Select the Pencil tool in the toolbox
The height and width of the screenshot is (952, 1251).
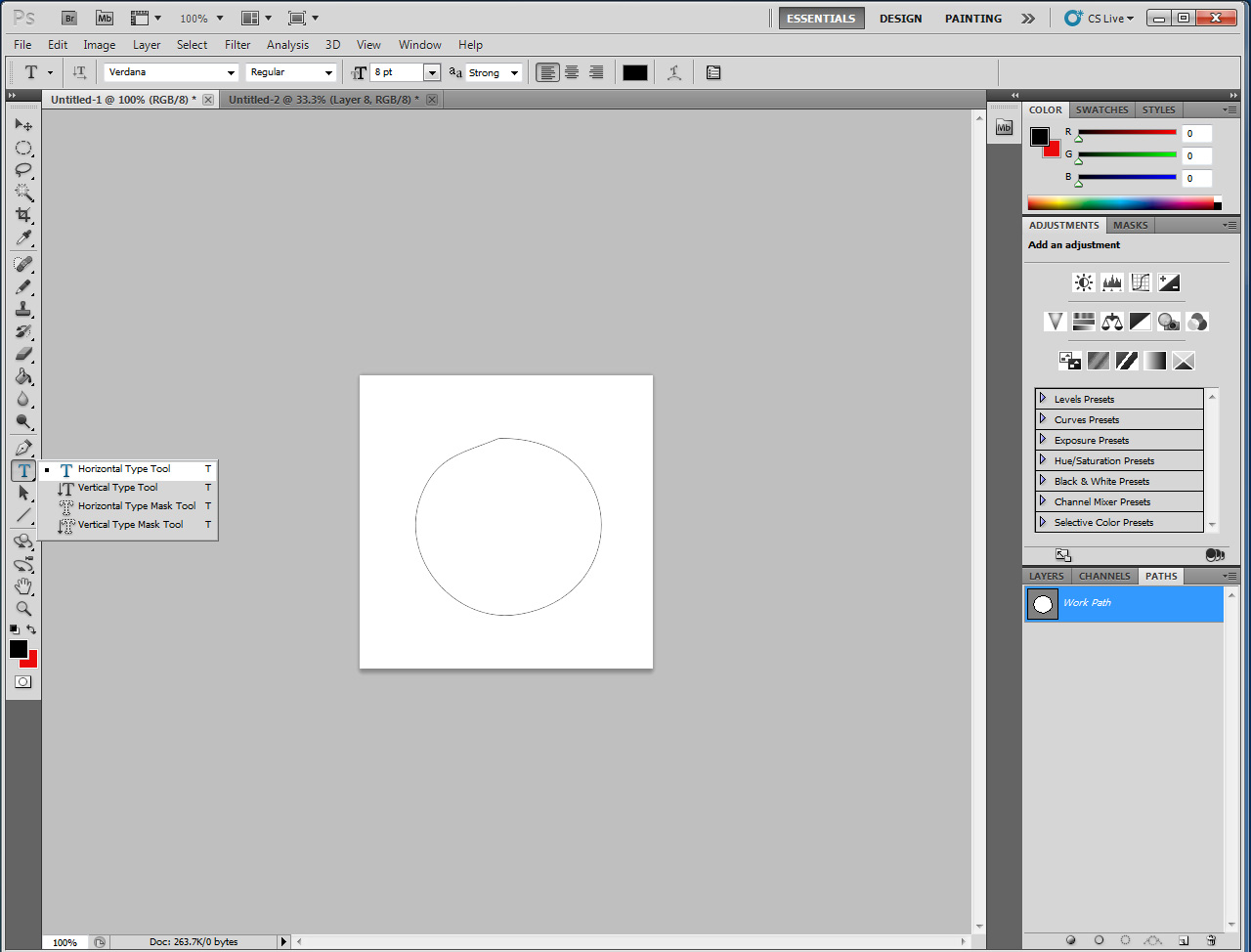(23, 286)
